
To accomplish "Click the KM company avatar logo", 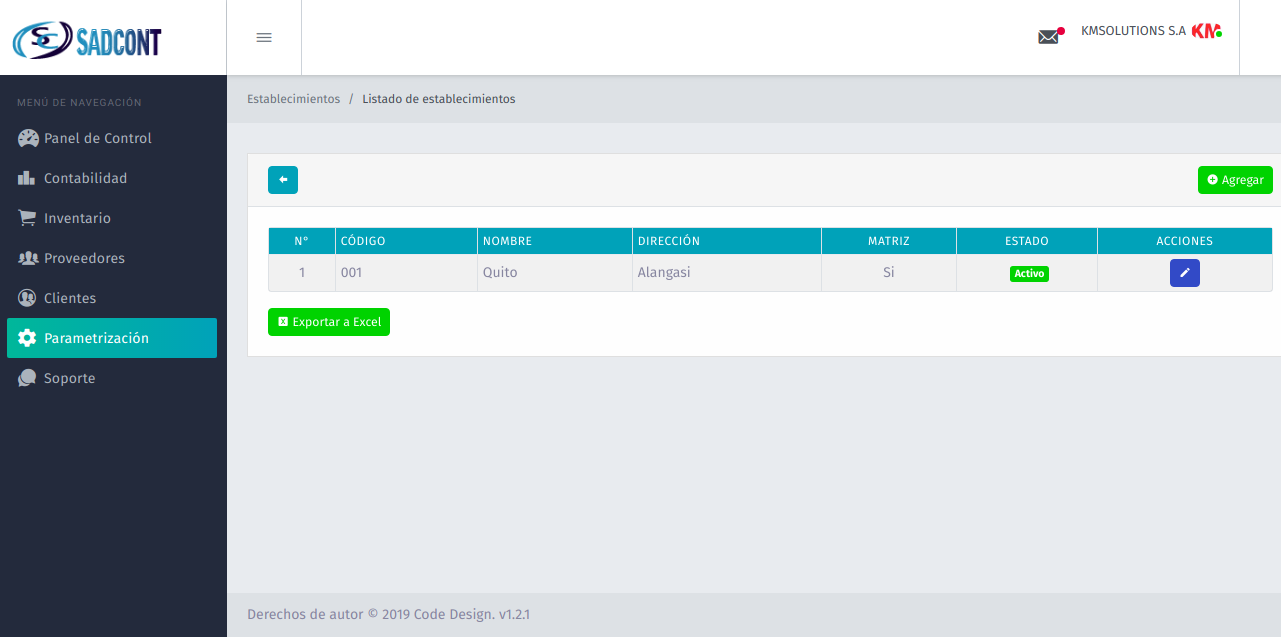I will pyautogui.click(x=1206, y=31).
